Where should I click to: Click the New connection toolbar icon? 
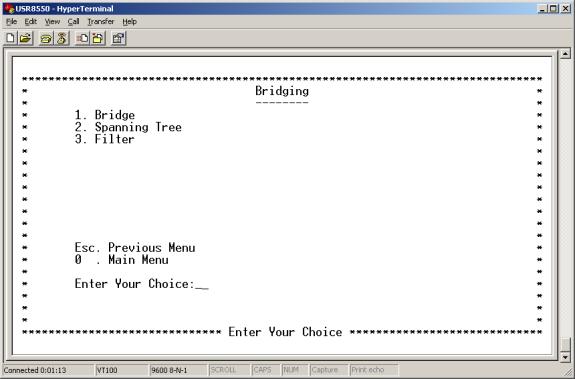point(10,38)
